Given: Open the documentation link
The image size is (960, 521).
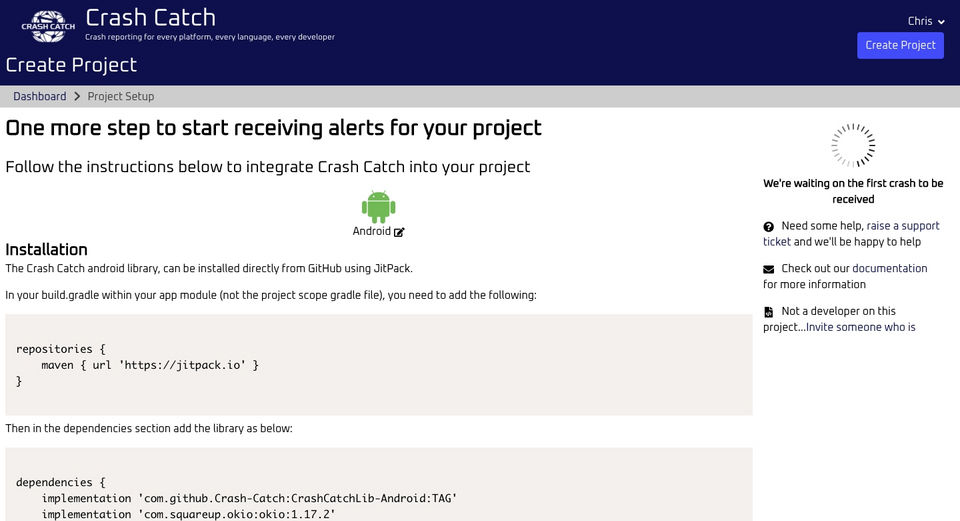Looking at the screenshot, I should point(889,269).
